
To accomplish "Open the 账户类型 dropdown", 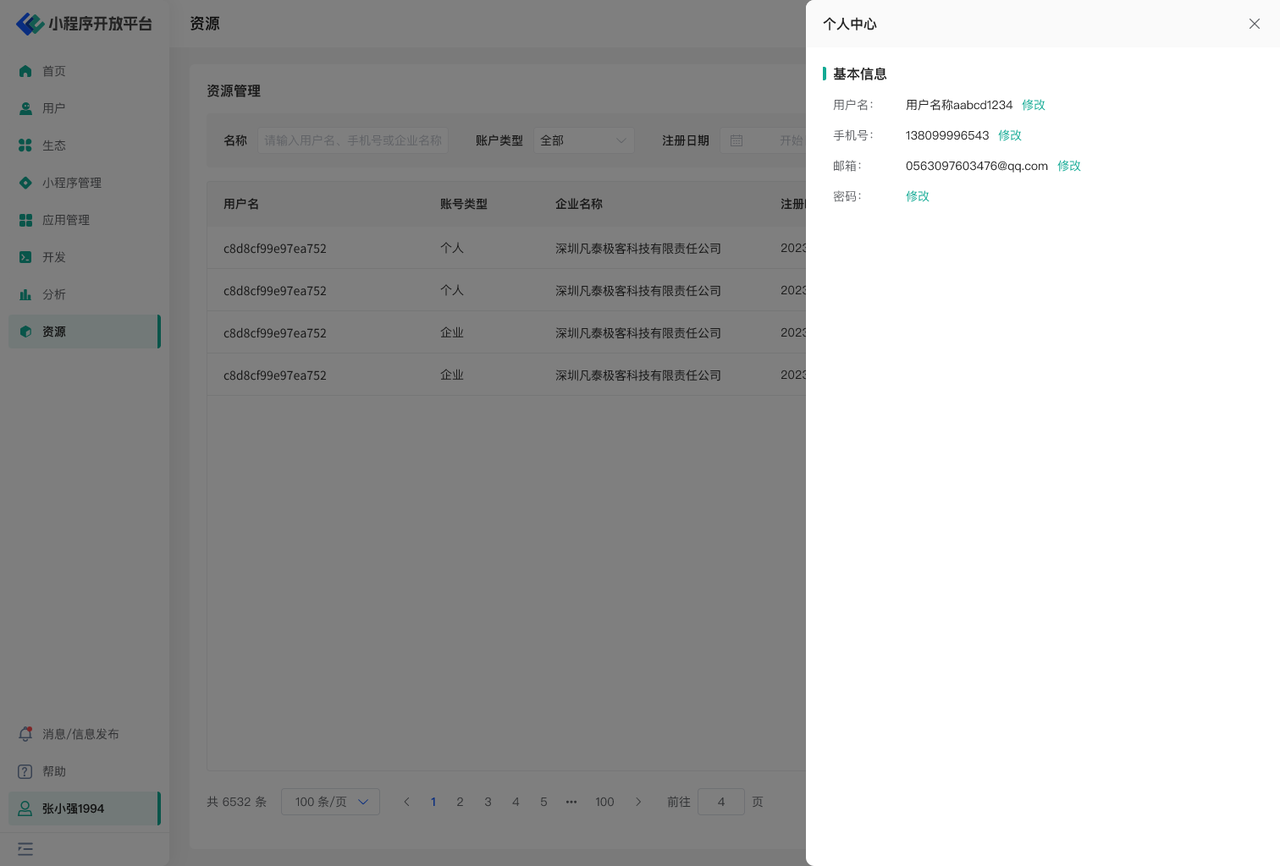I will (583, 141).
